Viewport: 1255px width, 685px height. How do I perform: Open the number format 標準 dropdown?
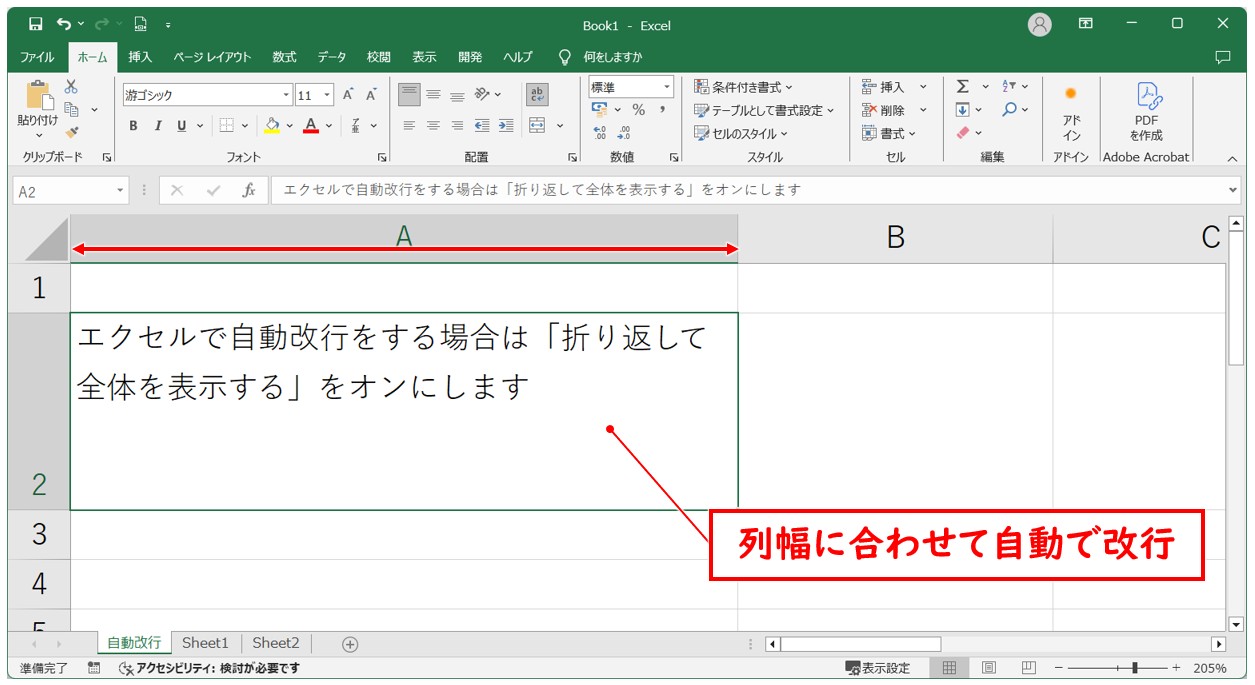[665, 88]
